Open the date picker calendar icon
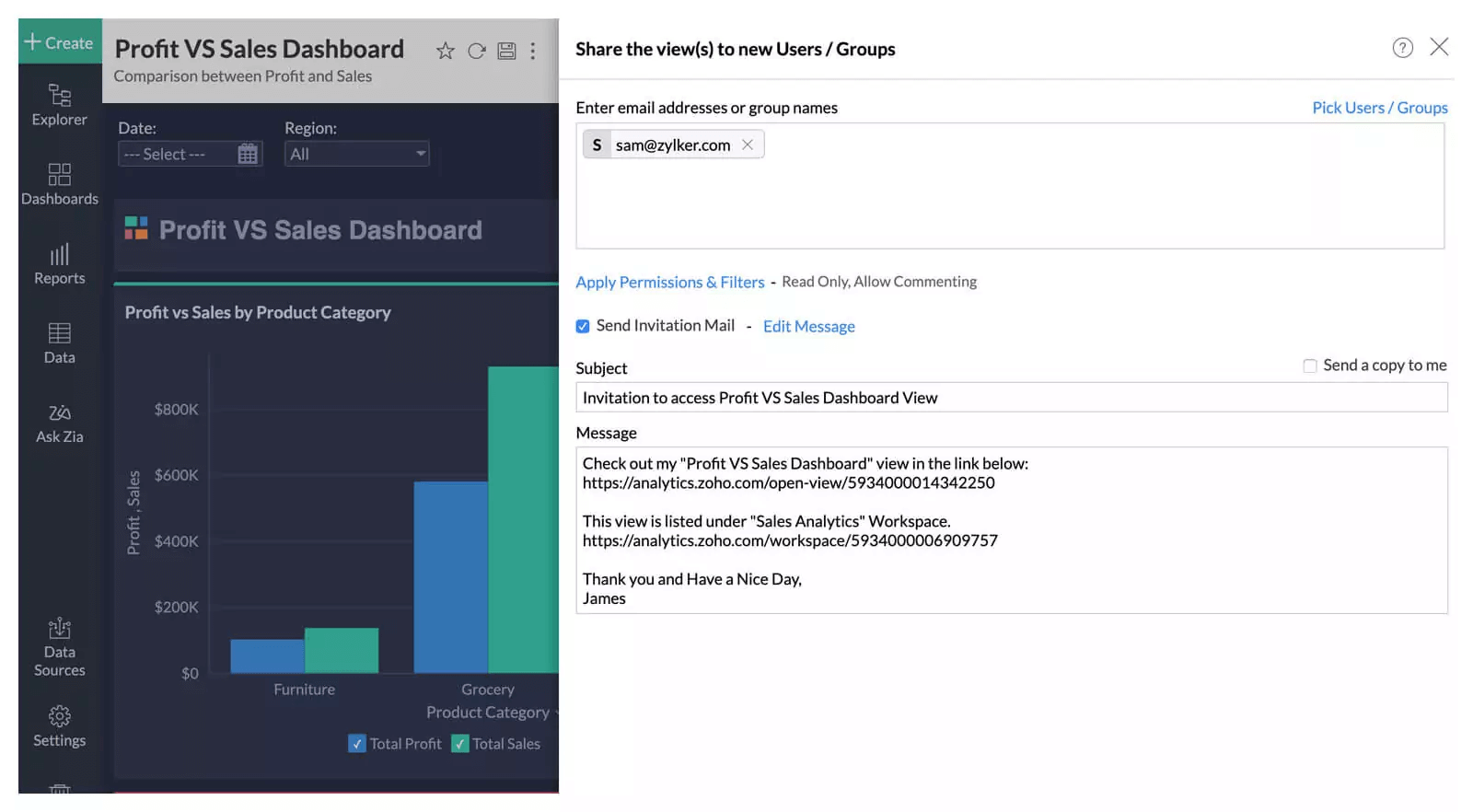Viewport: 1473px width, 812px height. point(248,155)
